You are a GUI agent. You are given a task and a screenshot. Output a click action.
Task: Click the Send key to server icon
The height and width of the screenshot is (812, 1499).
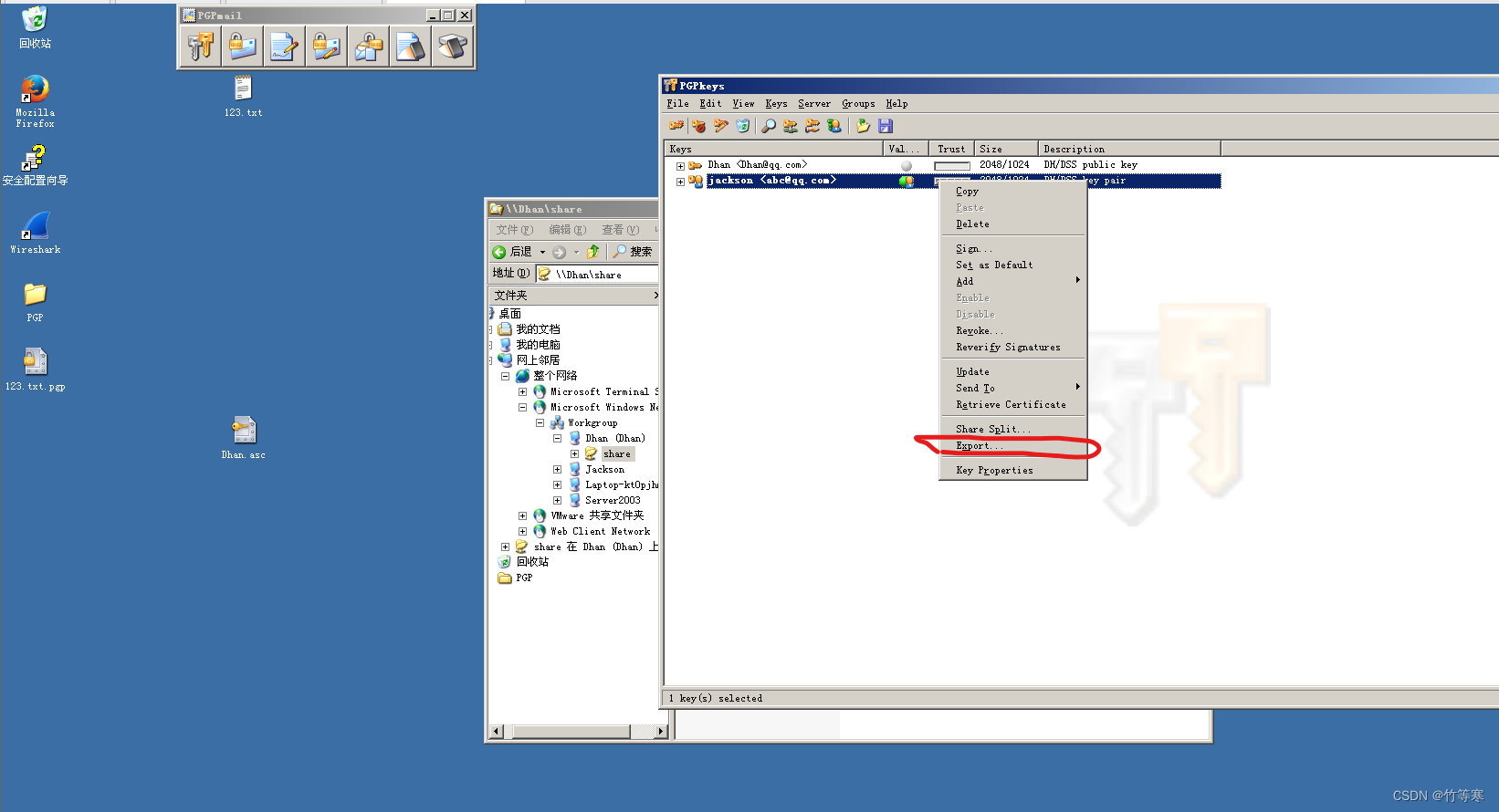(791, 126)
